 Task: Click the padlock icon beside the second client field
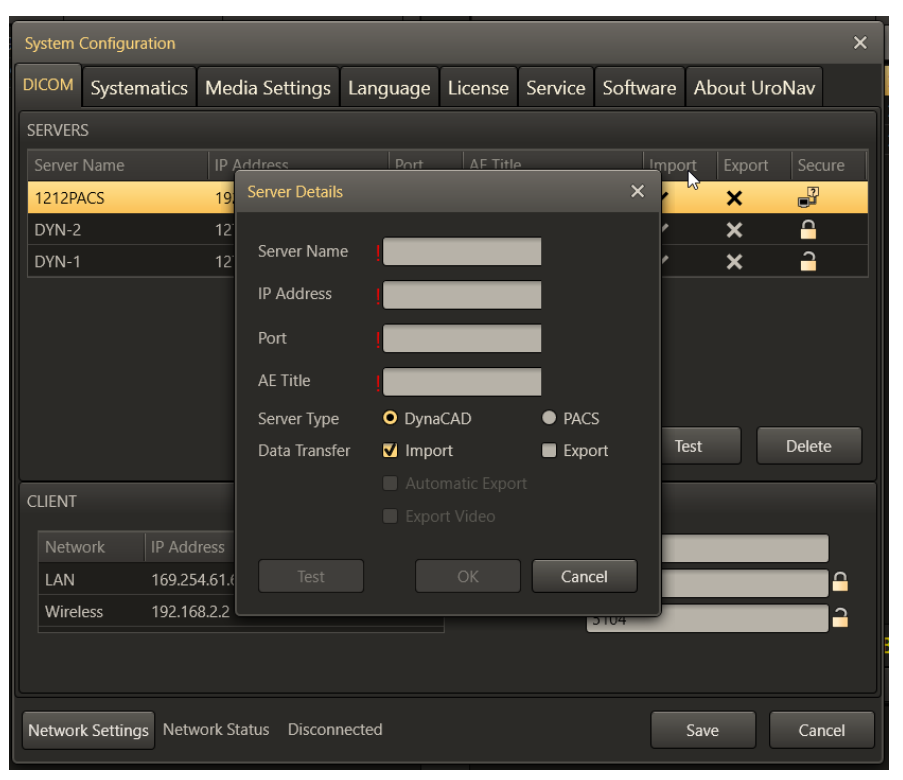tap(840, 582)
